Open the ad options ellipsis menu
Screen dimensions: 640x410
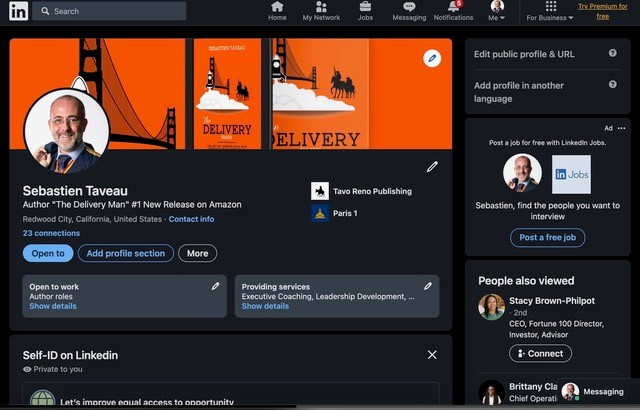coord(622,128)
